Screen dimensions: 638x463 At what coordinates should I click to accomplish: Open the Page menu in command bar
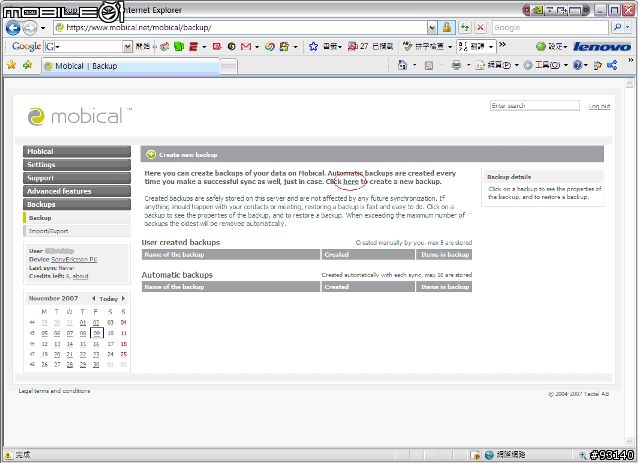click(x=496, y=65)
